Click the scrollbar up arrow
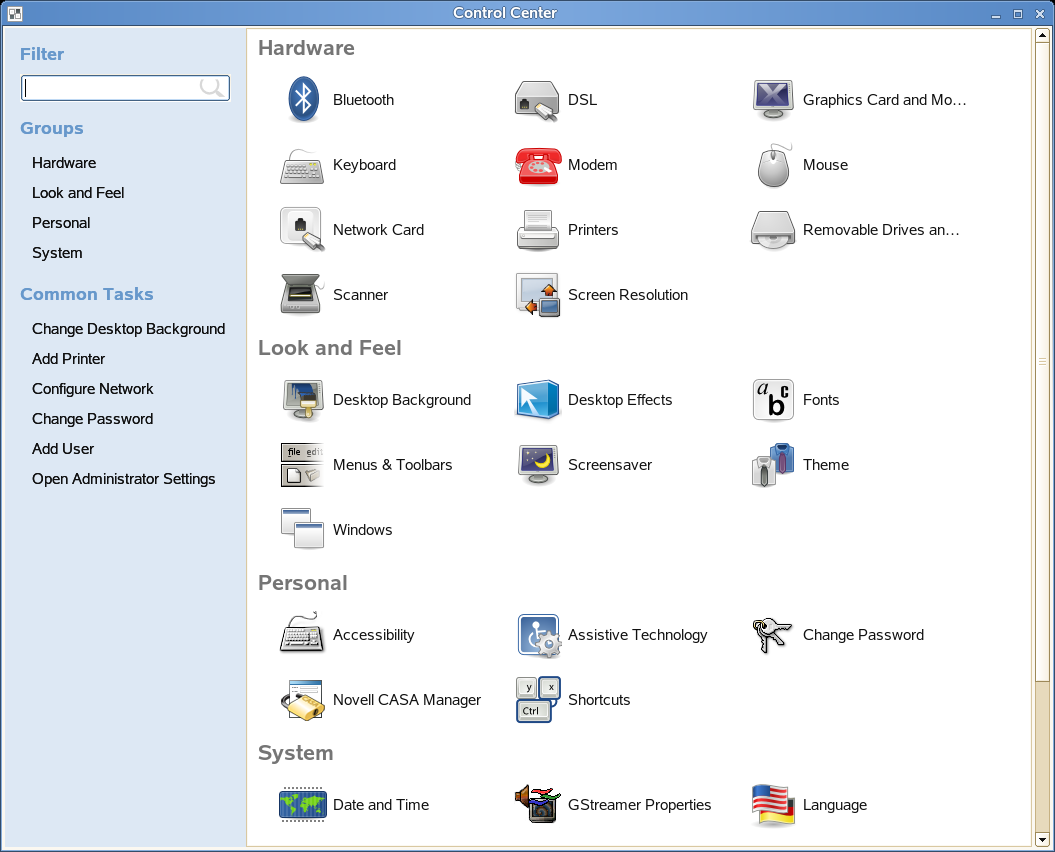This screenshot has width=1055, height=852. click(x=1042, y=35)
